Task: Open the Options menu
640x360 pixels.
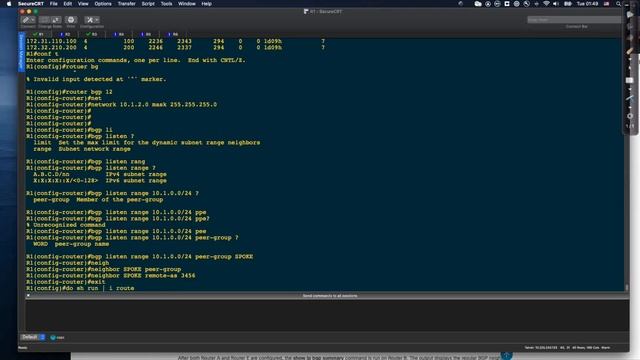Action: point(103,4)
